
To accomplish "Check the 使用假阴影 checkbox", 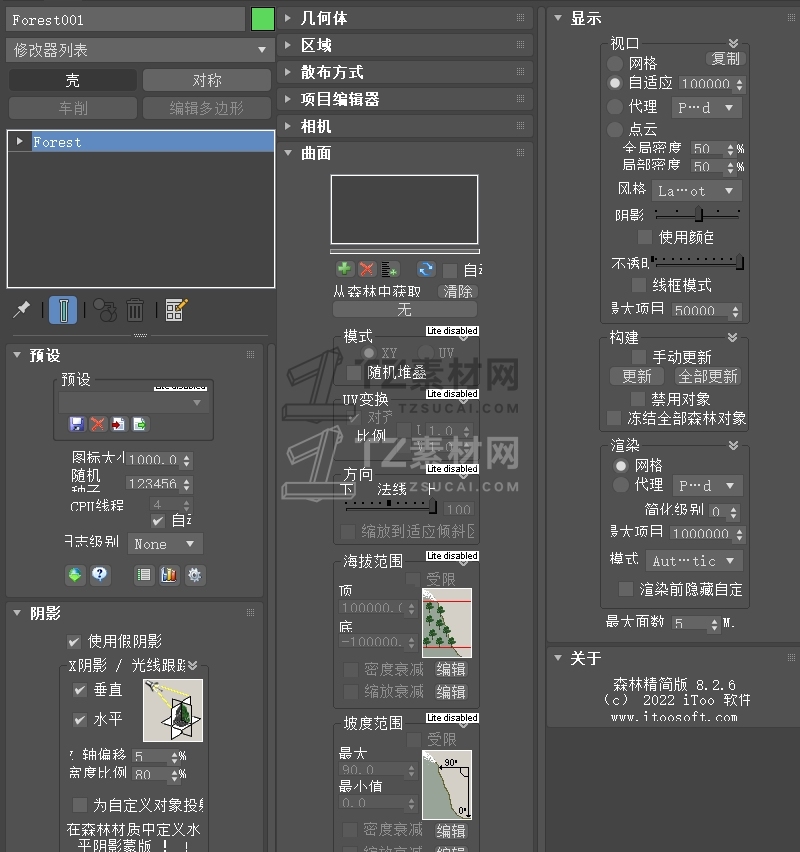I will pyautogui.click(x=74, y=642).
